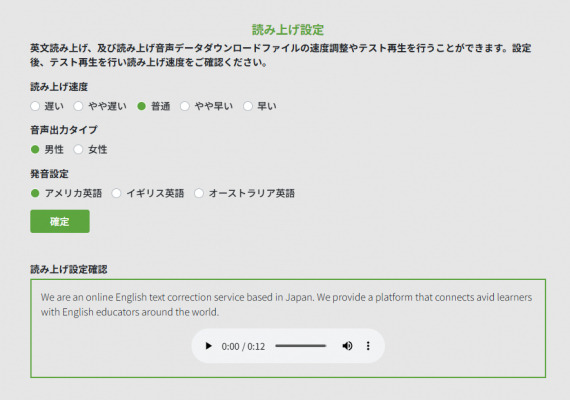The width and height of the screenshot is (570, 400).
Task: Open audio player more options menu
Action: (368, 346)
